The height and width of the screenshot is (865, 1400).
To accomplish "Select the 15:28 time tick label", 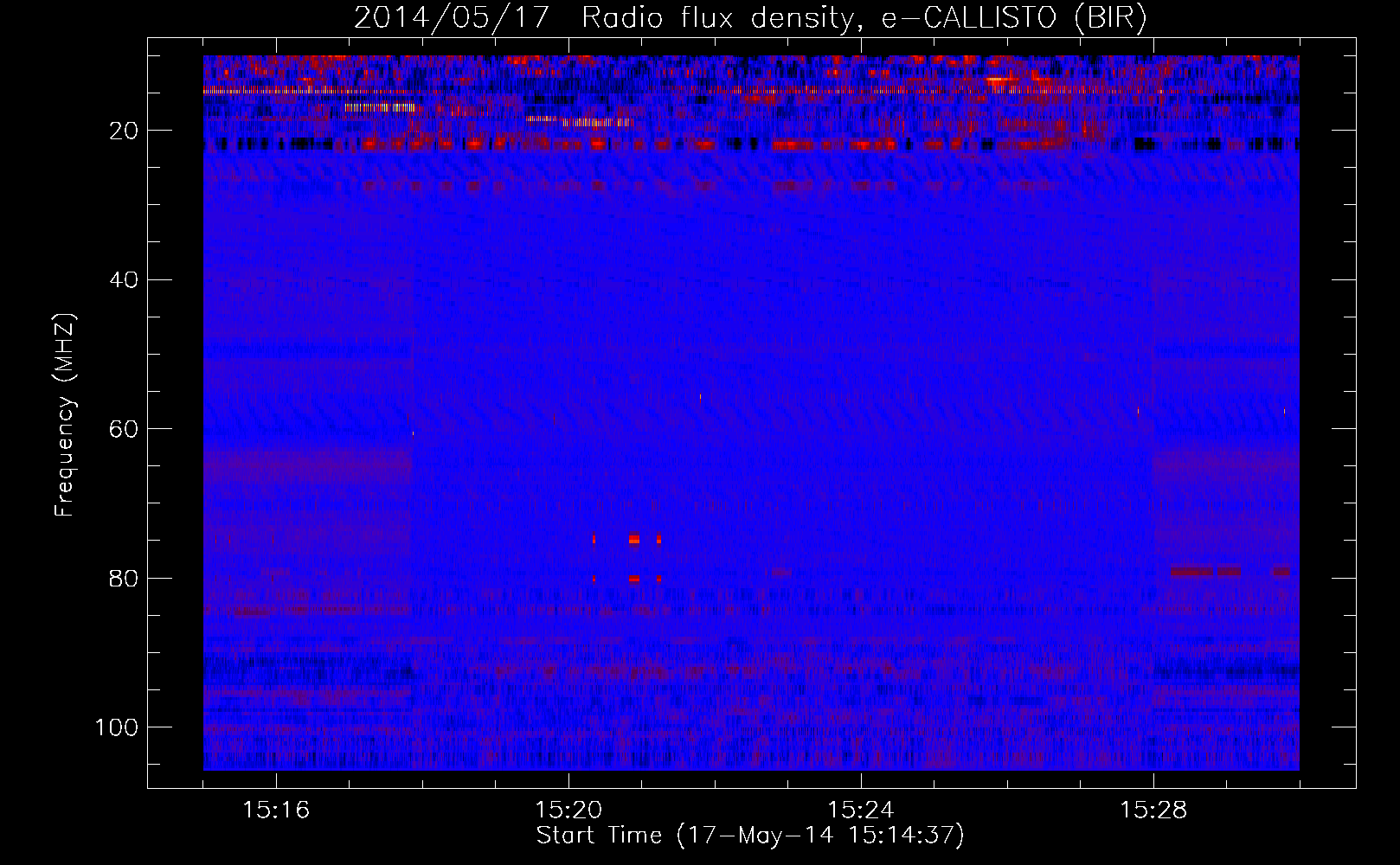I will click(1153, 810).
